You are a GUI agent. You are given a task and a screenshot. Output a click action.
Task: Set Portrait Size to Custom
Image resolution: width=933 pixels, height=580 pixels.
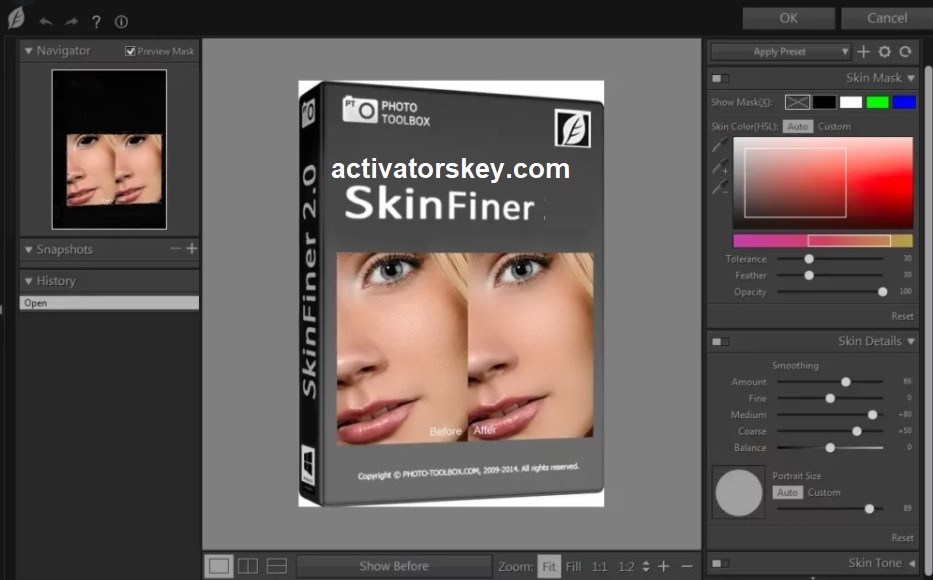(824, 493)
